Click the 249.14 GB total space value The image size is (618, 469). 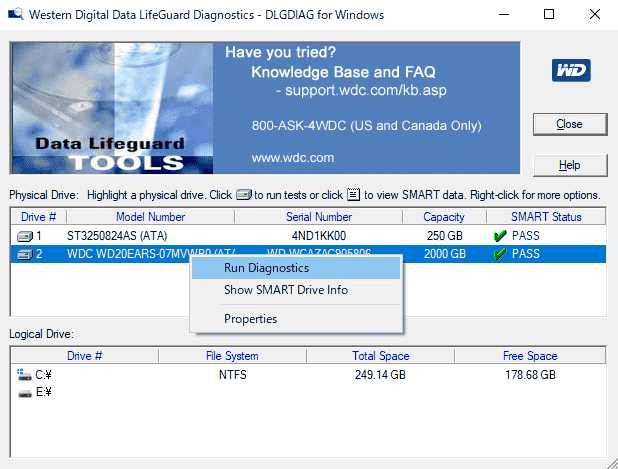(x=380, y=375)
